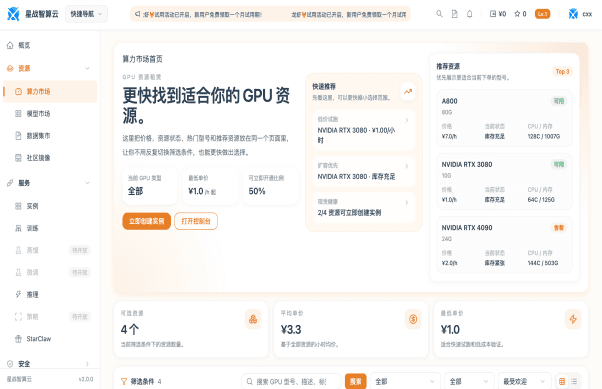Click the 快速推荐 trend arrow icon
The height and width of the screenshot is (389, 602).
[x=408, y=92]
